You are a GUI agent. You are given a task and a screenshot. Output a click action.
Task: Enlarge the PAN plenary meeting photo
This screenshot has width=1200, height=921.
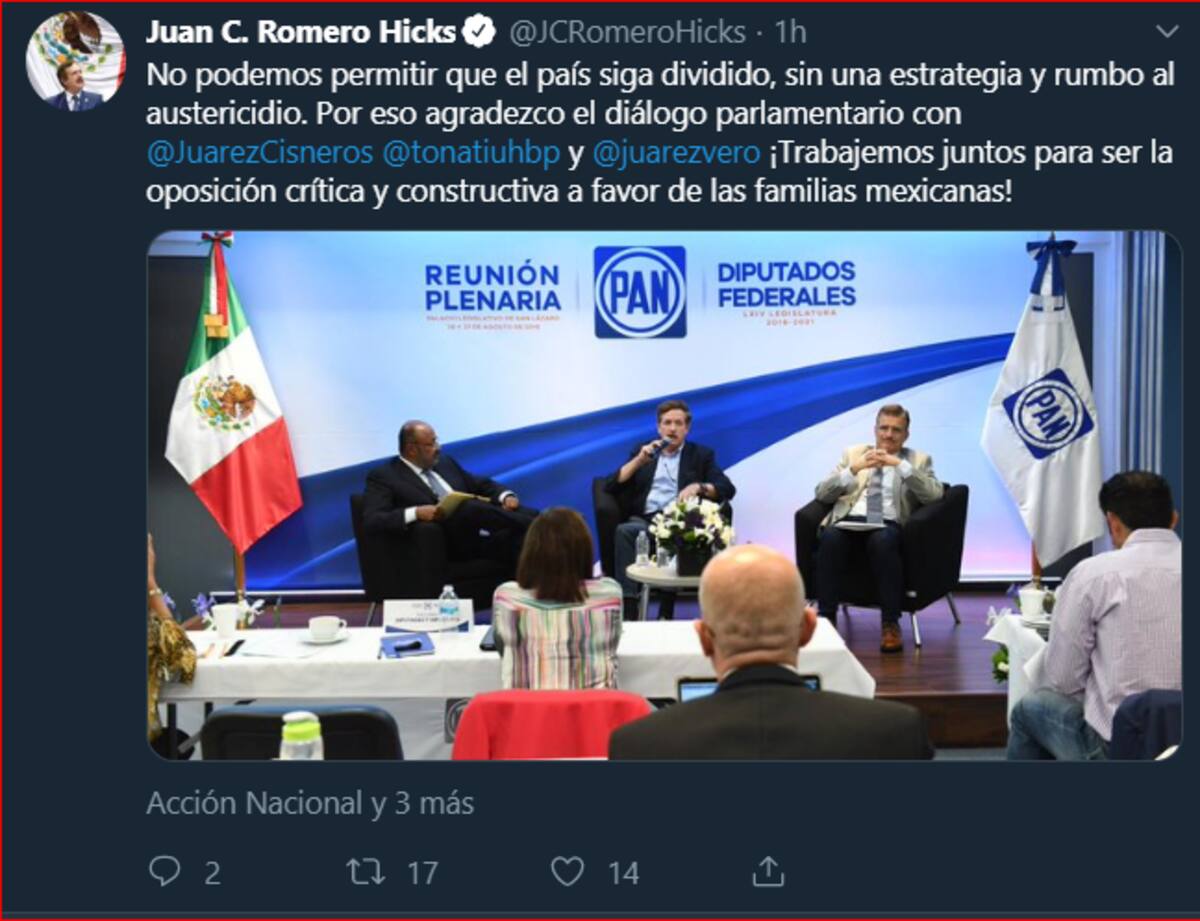pyautogui.click(x=664, y=496)
